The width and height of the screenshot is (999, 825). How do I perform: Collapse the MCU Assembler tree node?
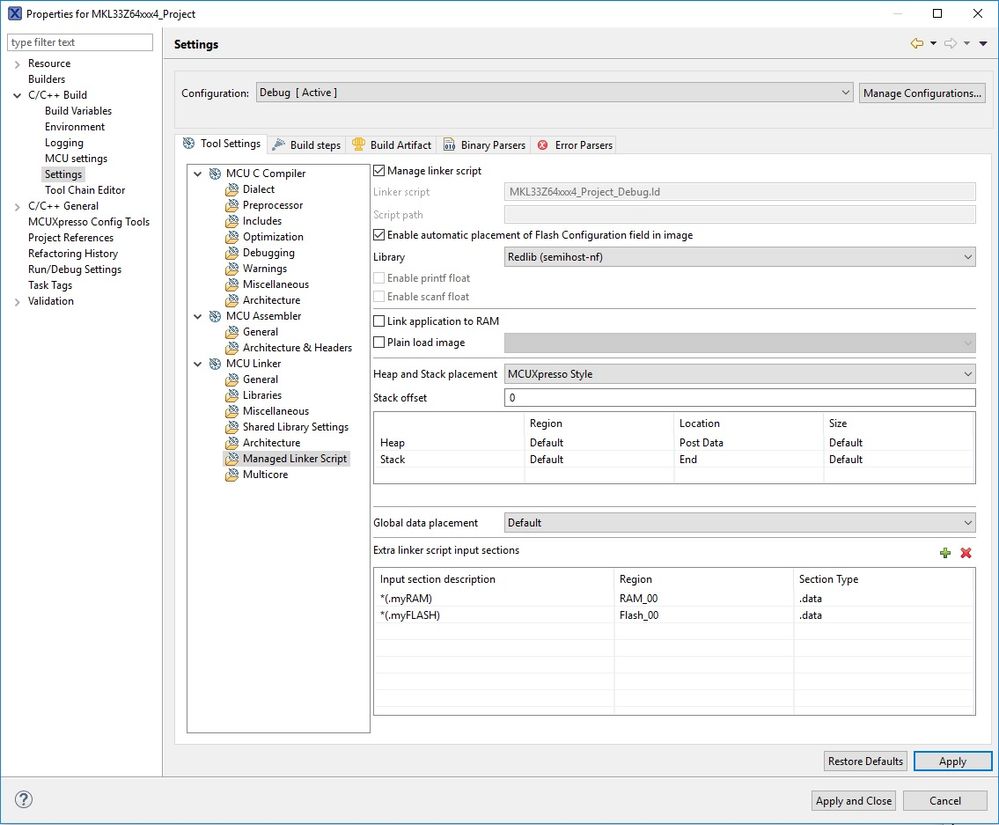pos(198,316)
